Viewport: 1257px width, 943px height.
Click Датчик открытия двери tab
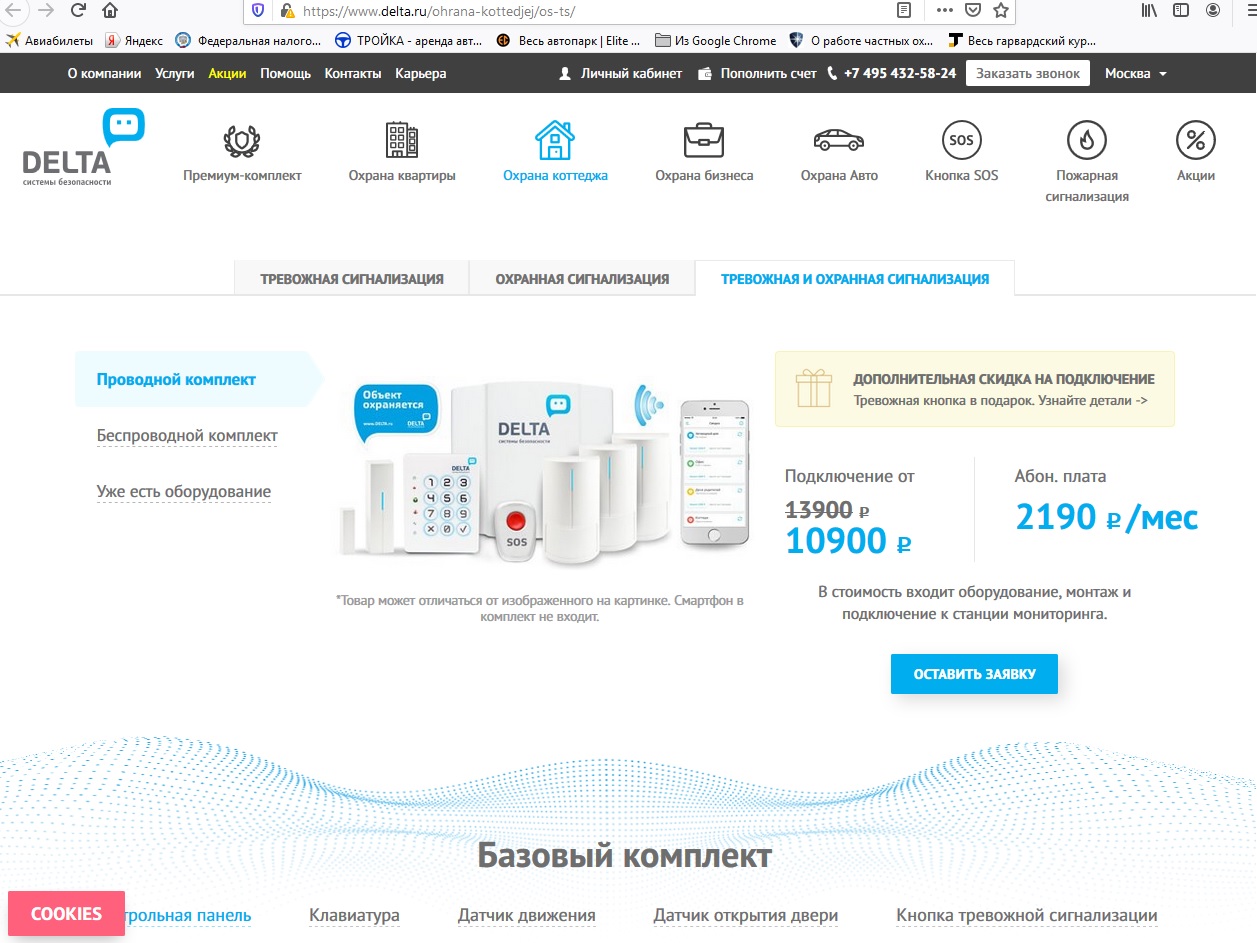746,915
